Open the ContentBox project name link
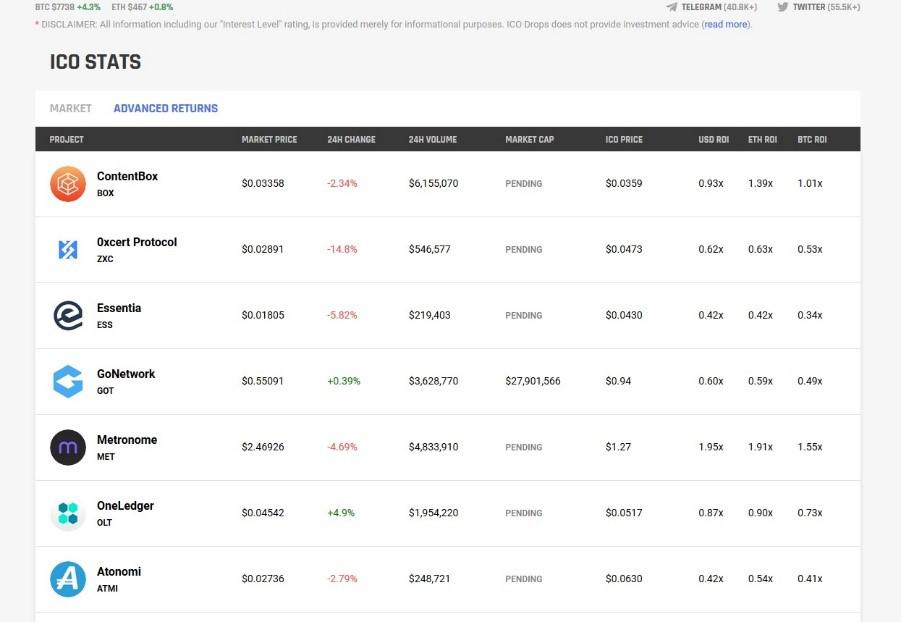Image resolution: width=901 pixels, height=622 pixels. click(x=127, y=176)
